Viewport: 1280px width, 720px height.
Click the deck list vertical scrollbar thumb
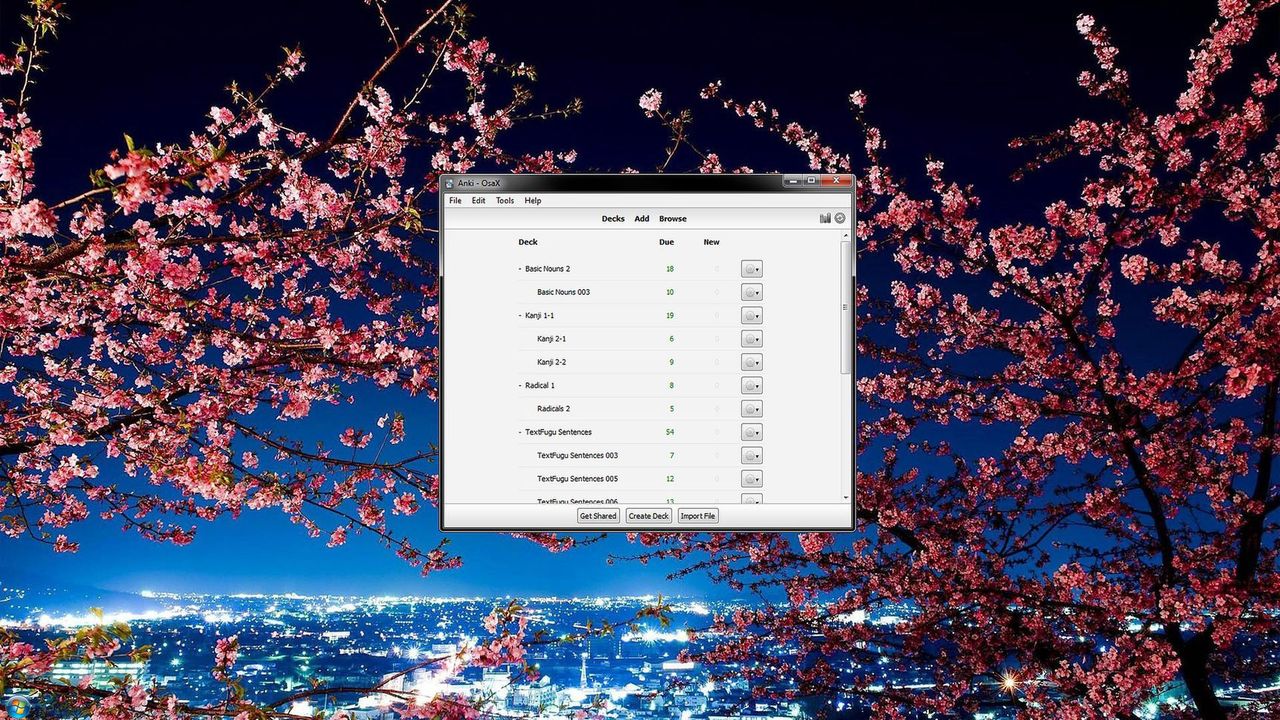[x=846, y=307]
